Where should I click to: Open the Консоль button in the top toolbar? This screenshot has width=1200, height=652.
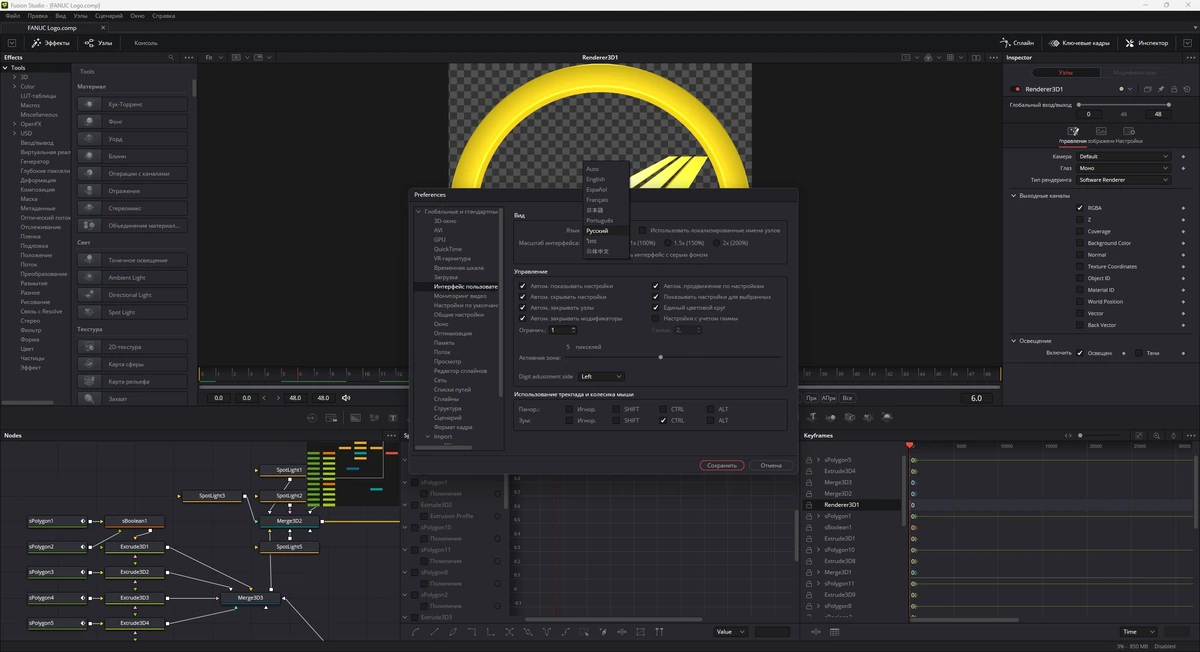pos(146,43)
